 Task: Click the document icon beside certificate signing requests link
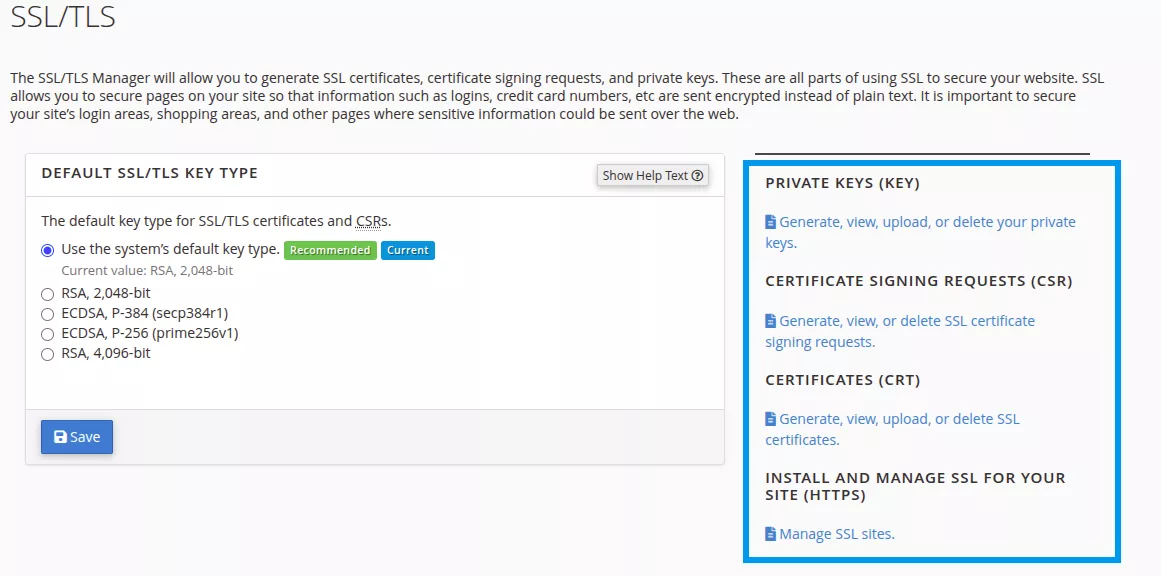[771, 321]
